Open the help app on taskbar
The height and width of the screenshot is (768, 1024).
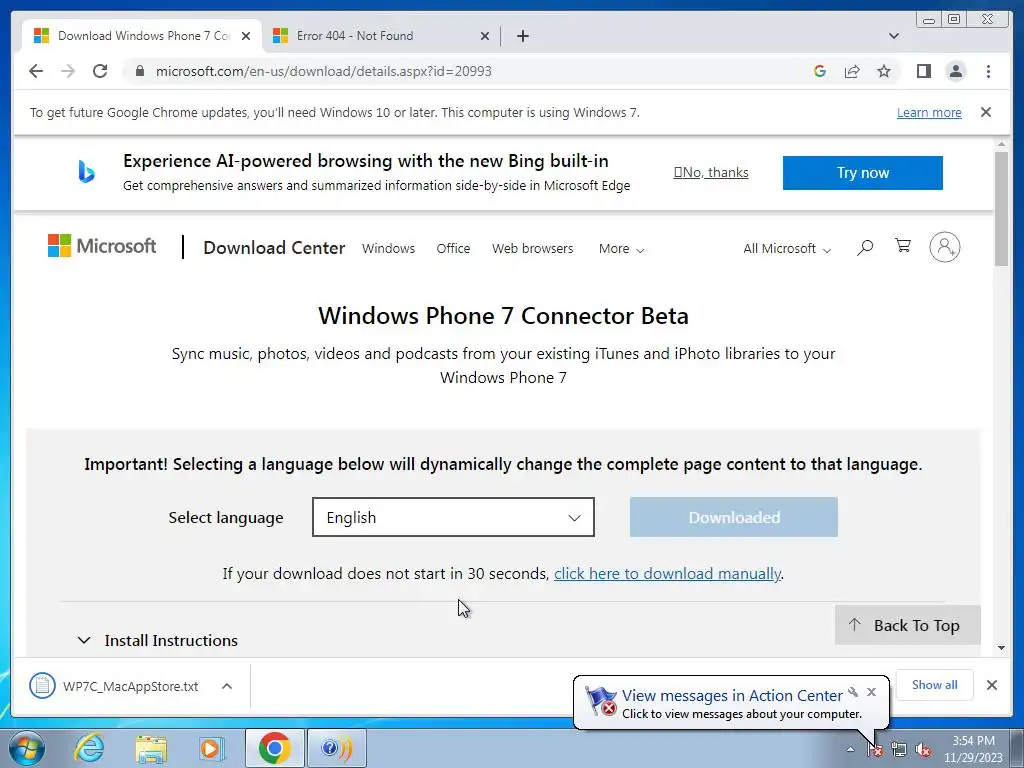coord(336,748)
